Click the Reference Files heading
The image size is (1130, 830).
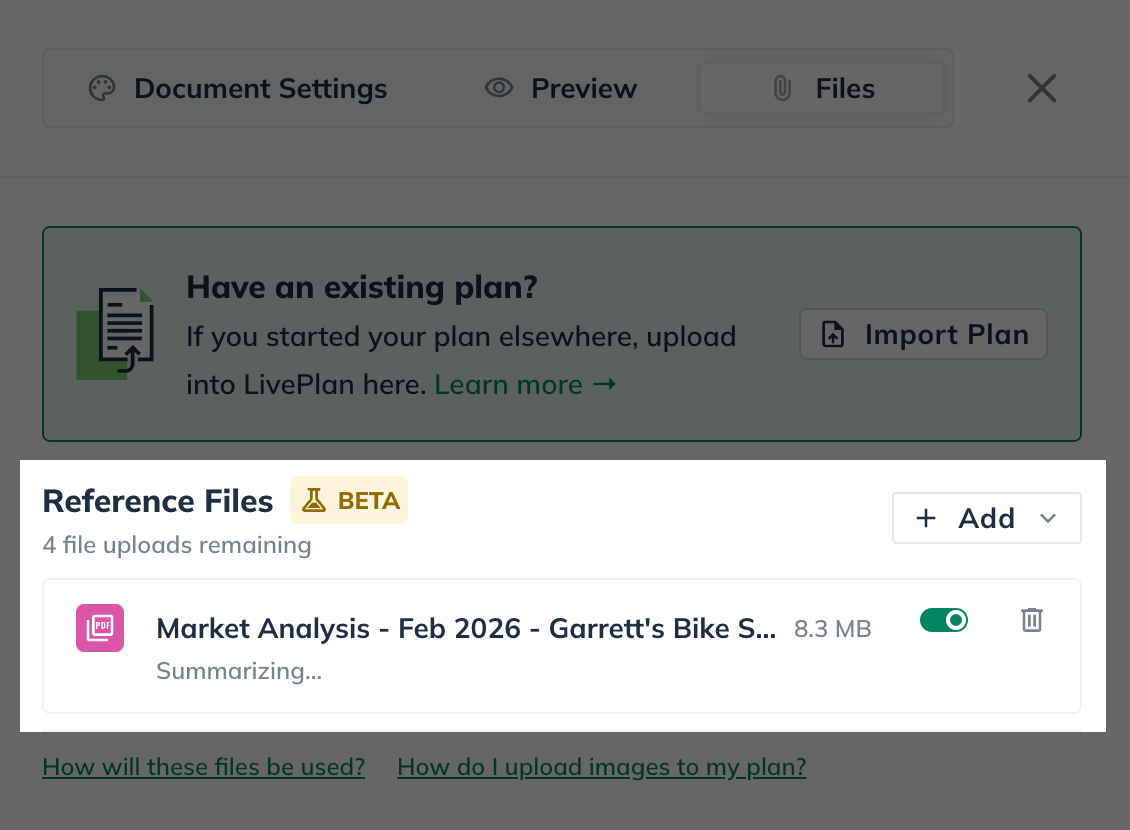click(x=158, y=501)
